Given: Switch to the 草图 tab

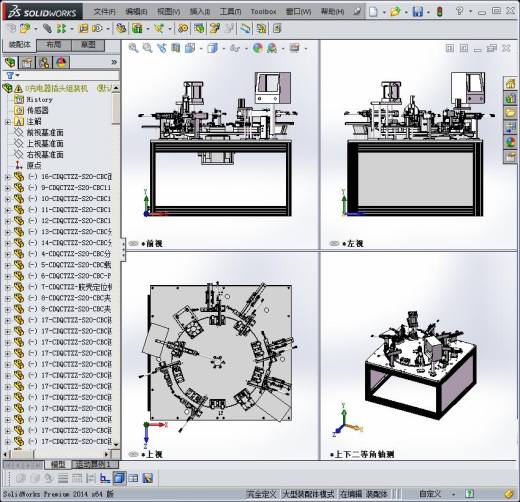Looking at the screenshot, I should point(88,45).
